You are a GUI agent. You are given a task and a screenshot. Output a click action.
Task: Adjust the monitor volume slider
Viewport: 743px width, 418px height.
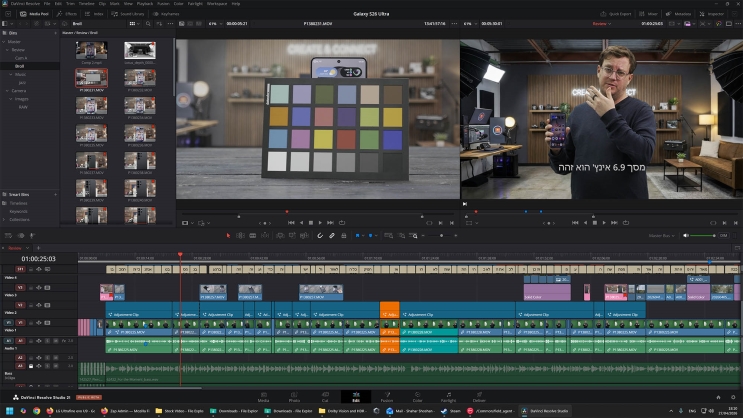point(703,236)
